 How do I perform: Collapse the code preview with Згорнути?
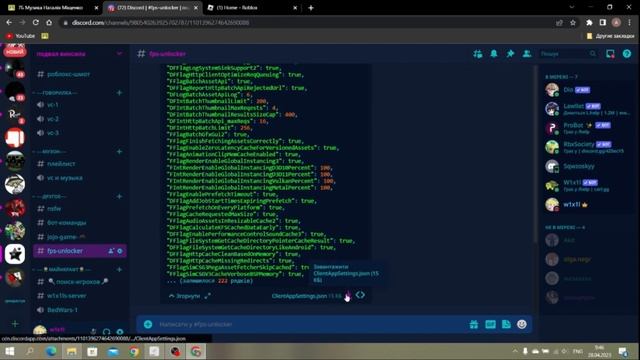(x=184, y=296)
